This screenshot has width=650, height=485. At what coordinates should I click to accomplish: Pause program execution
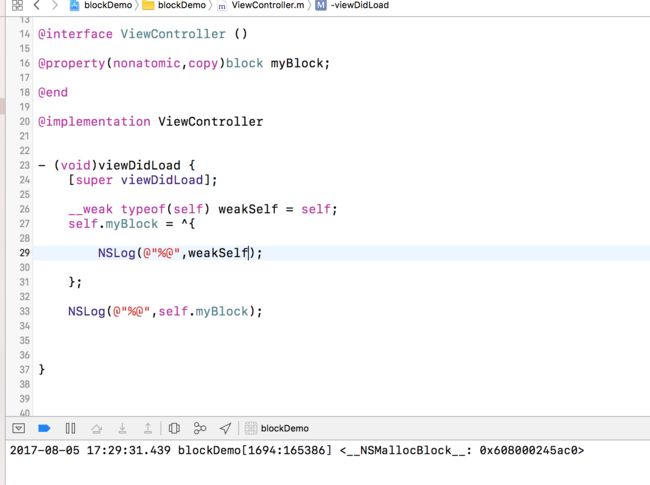[x=70, y=428]
